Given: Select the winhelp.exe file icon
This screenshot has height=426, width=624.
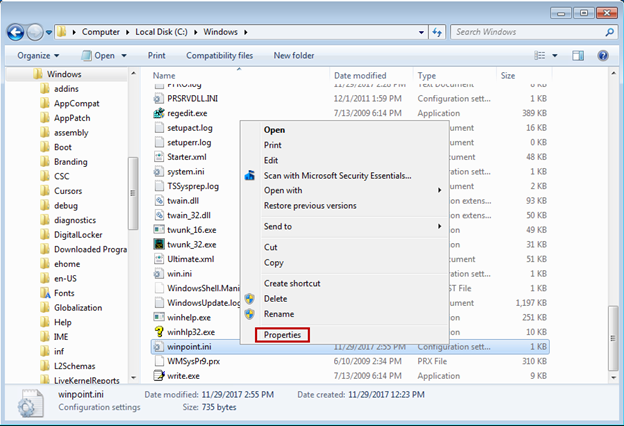Looking at the screenshot, I should [159, 317].
